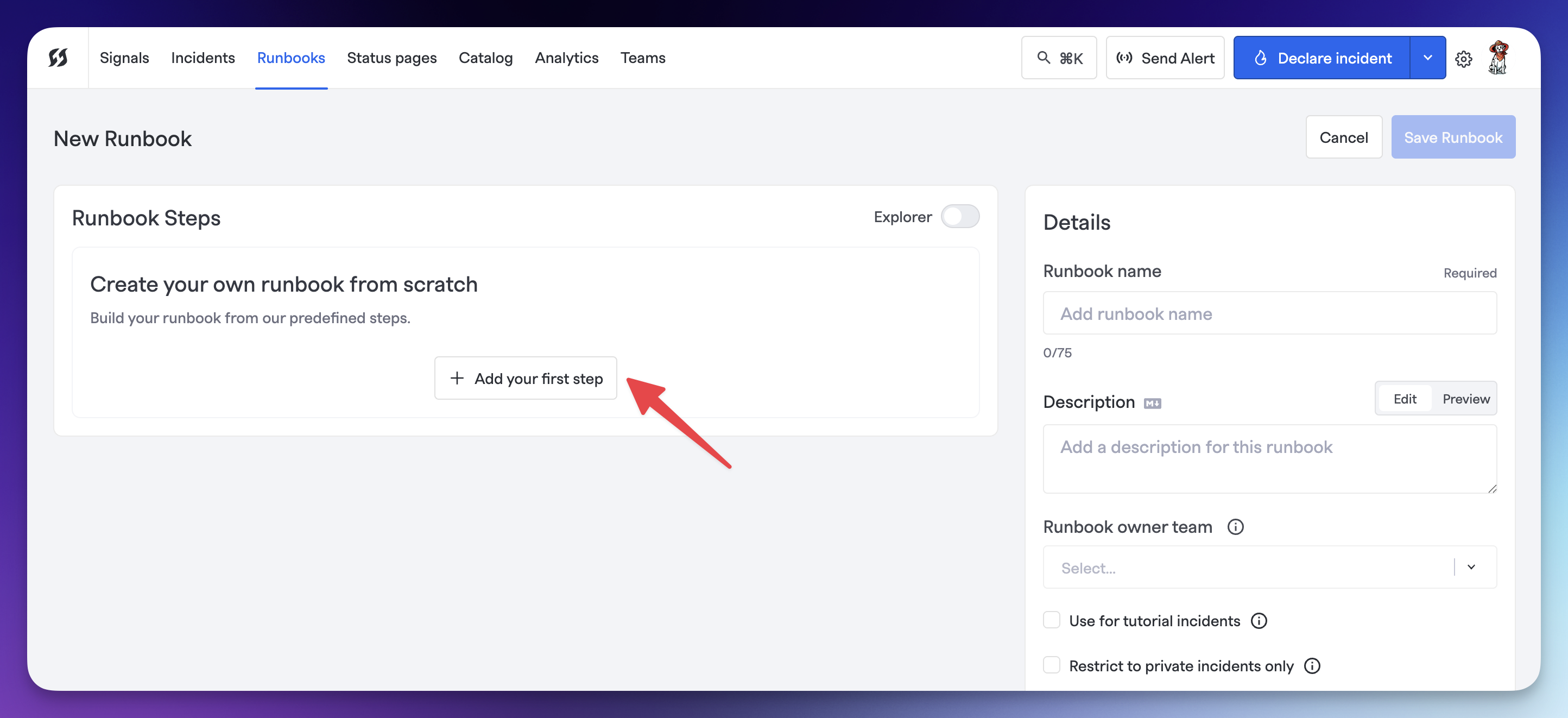This screenshot has height=718, width=1568.
Task: Click 'Create your own runbook from scratch' heading
Action: pyautogui.click(x=283, y=285)
